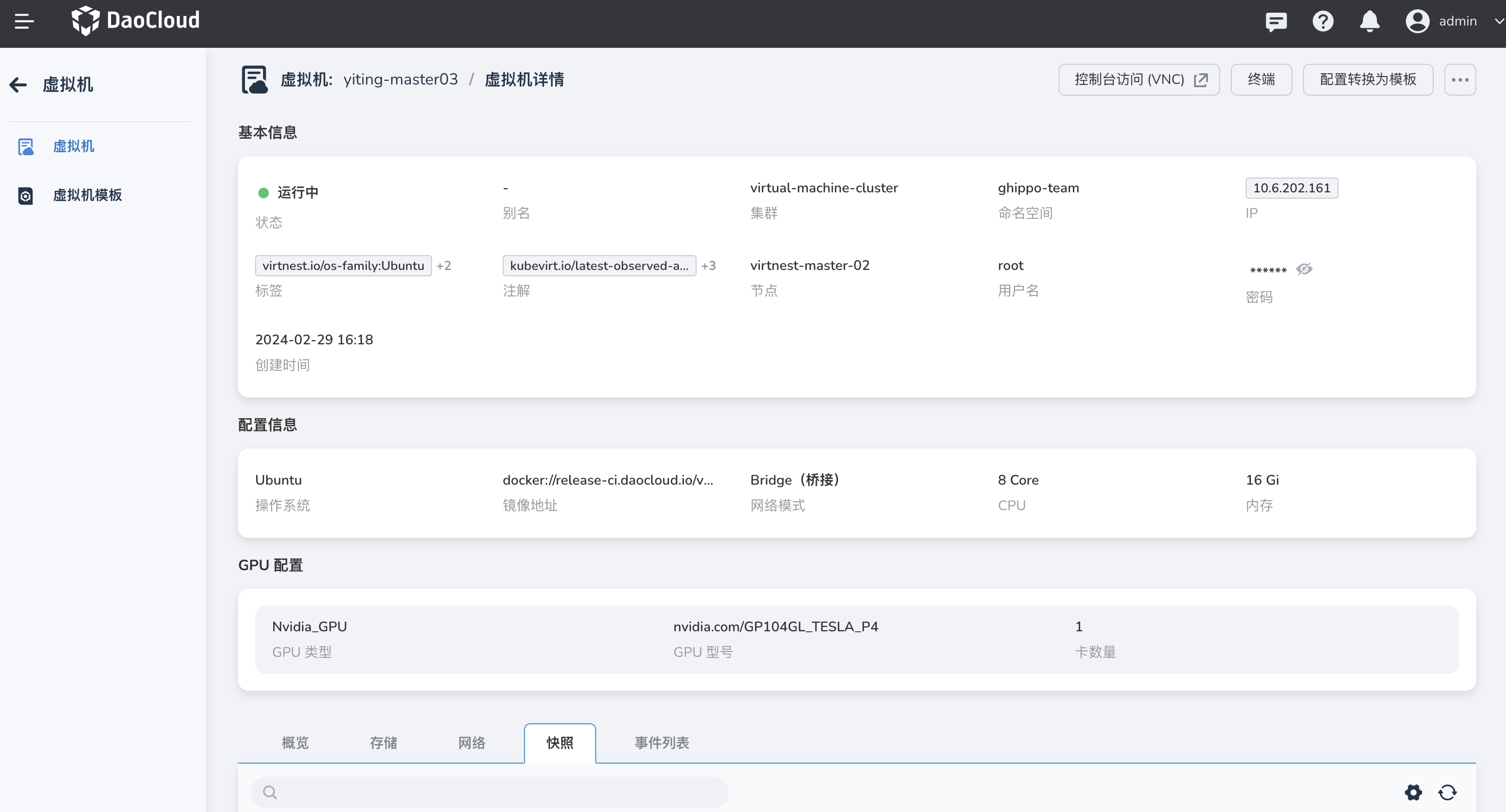Viewport: 1506px width, 812px height.
Task: Open the 终端 terminal
Action: (1261, 80)
